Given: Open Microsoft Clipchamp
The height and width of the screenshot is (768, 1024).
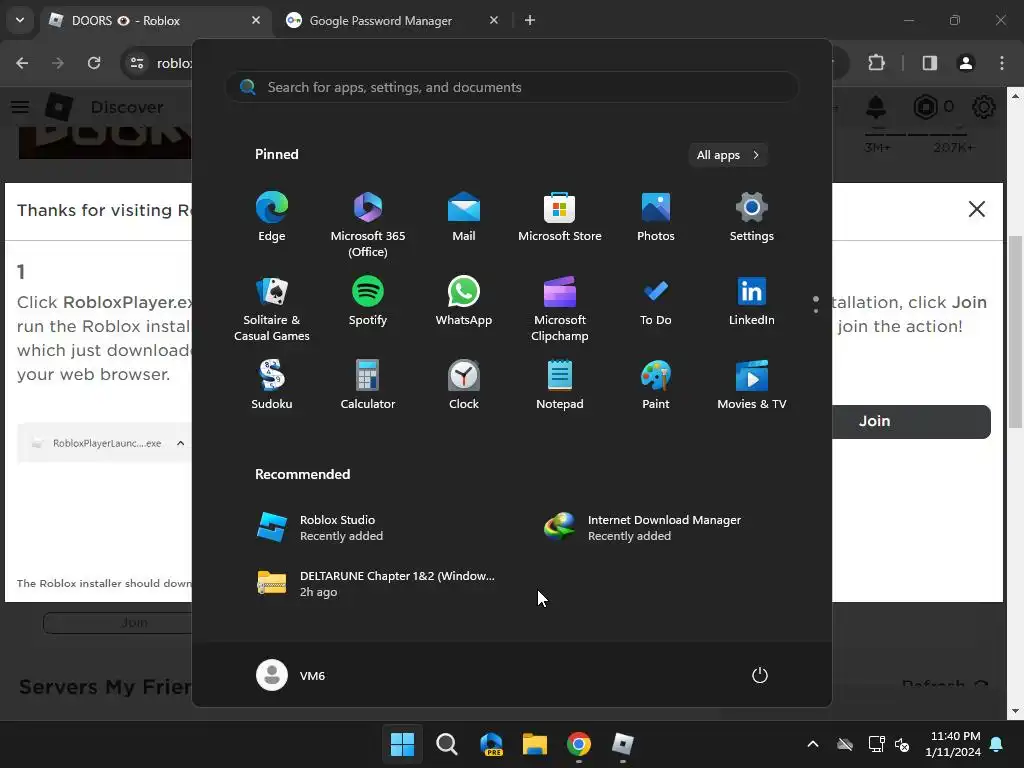Looking at the screenshot, I should click(x=560, y=308).
